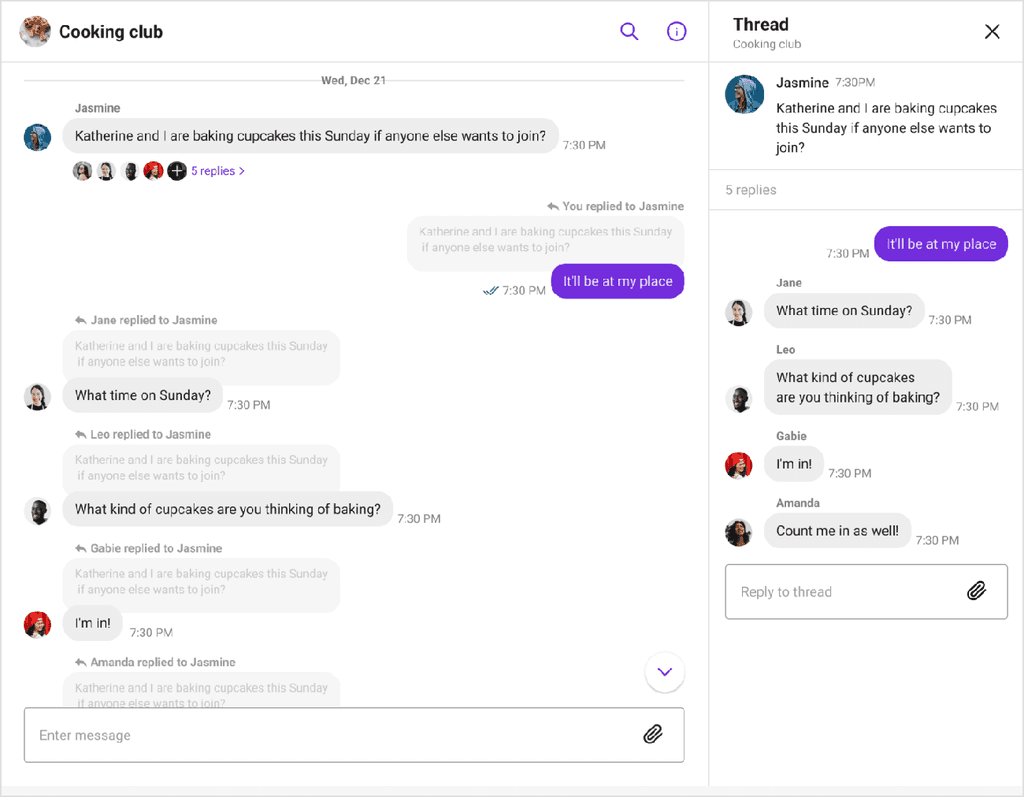Click Gabie's avatar in the thread replies
Viewport: 1024px width, 797px height.
pyautogui.click(x=739, y=464)
